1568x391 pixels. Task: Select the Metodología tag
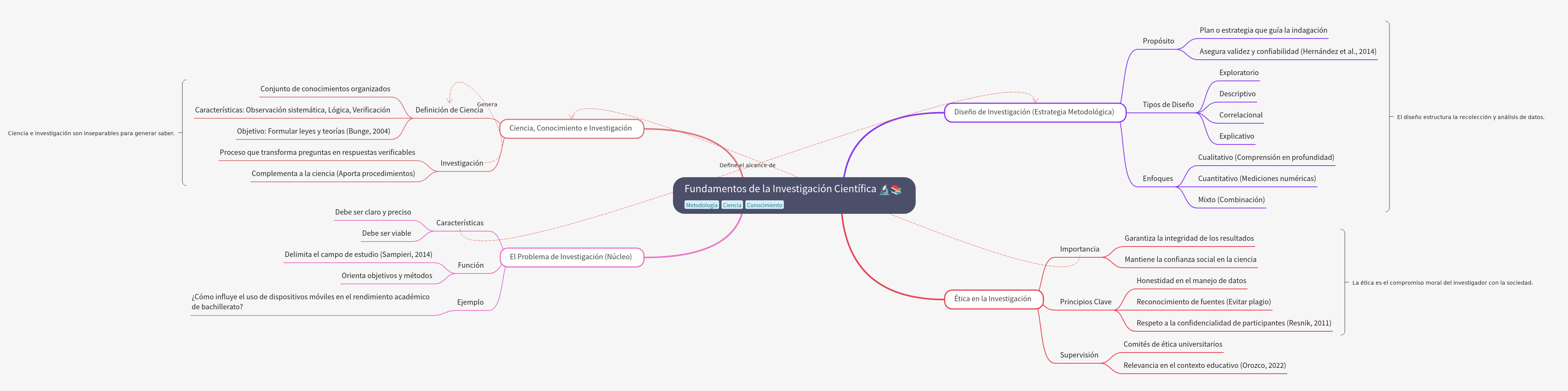(x=701, y=205)
